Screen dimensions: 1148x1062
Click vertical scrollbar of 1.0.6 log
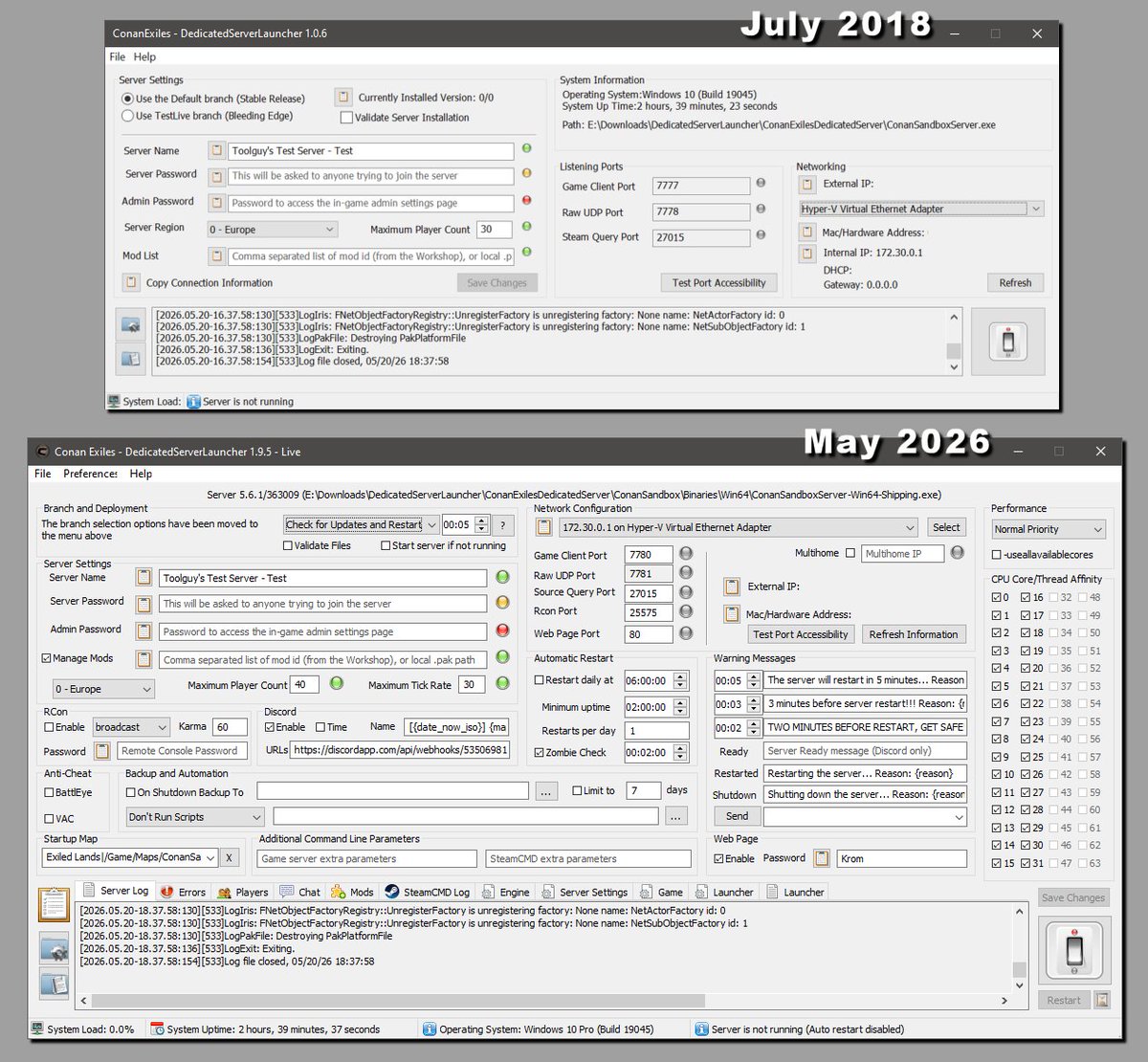click(x=954, y=341)
